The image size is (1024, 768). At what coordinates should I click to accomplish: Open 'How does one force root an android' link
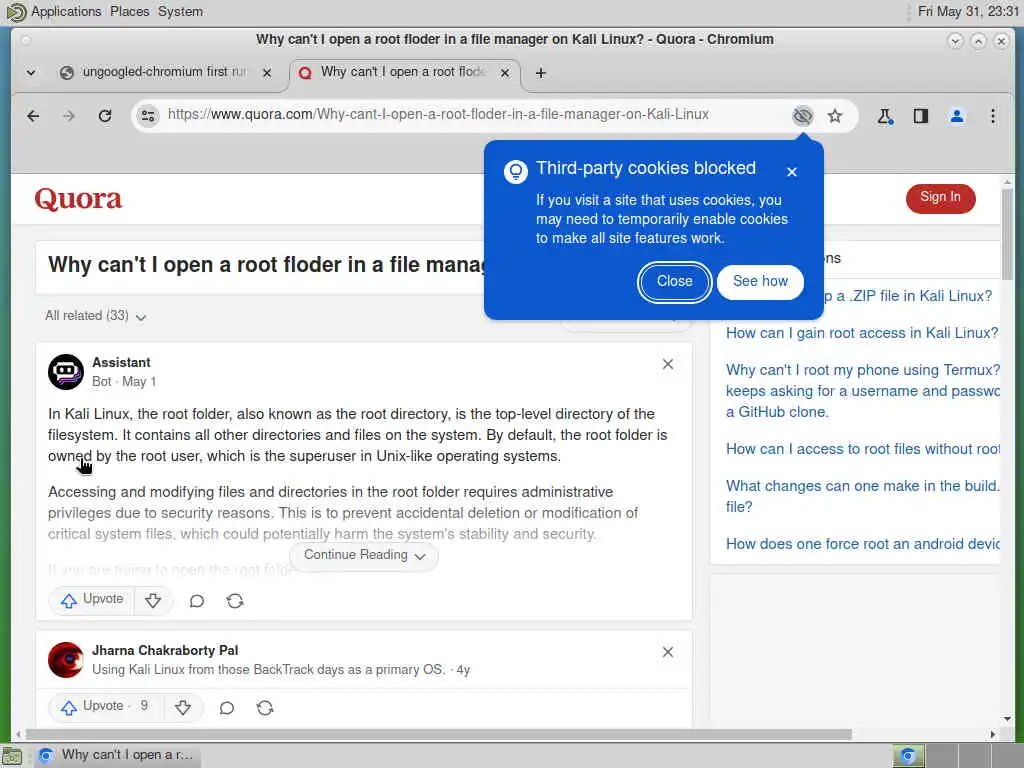(862, 544)
